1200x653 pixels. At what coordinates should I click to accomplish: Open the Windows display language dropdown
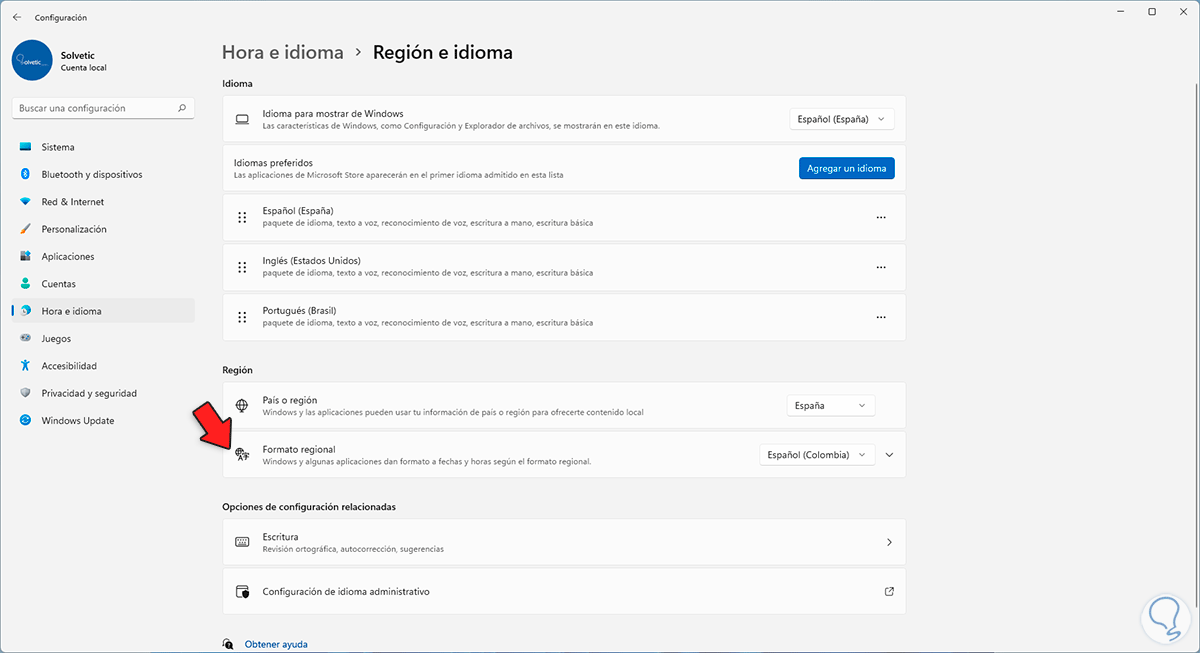(x=841, y=119)
